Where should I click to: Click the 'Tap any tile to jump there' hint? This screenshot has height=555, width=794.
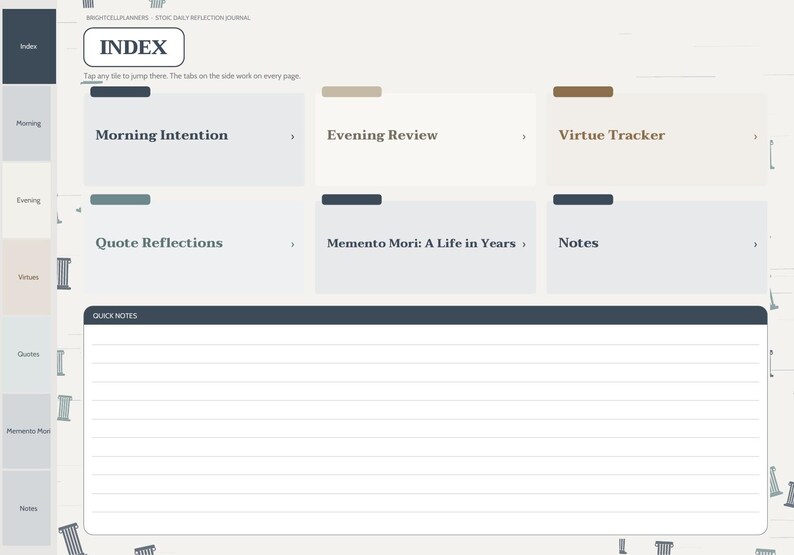click(x=192, y=76)
